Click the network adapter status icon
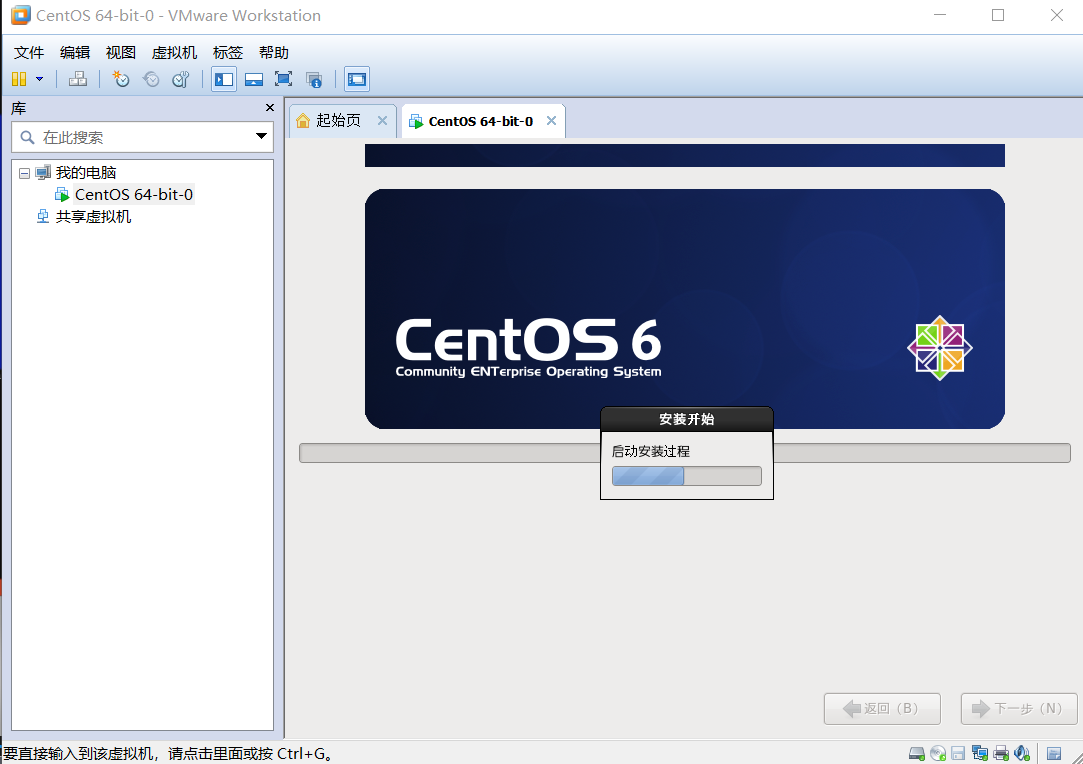1083x764 pixels. [979, 754]
